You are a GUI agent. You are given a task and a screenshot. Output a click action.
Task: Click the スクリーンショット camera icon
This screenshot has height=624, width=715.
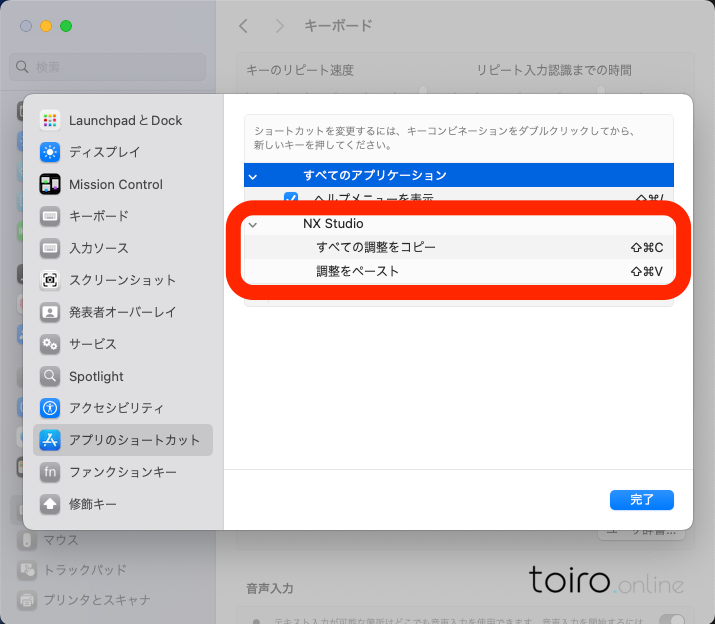(x=50, y=280)
